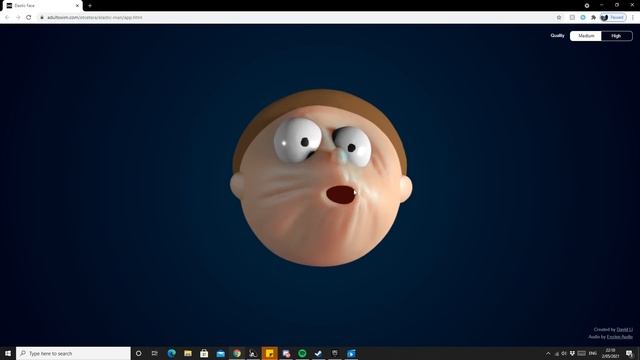Screen dimensions: 640x360
Task: Open Cortana from the taskbar
Action: (138, 353)
